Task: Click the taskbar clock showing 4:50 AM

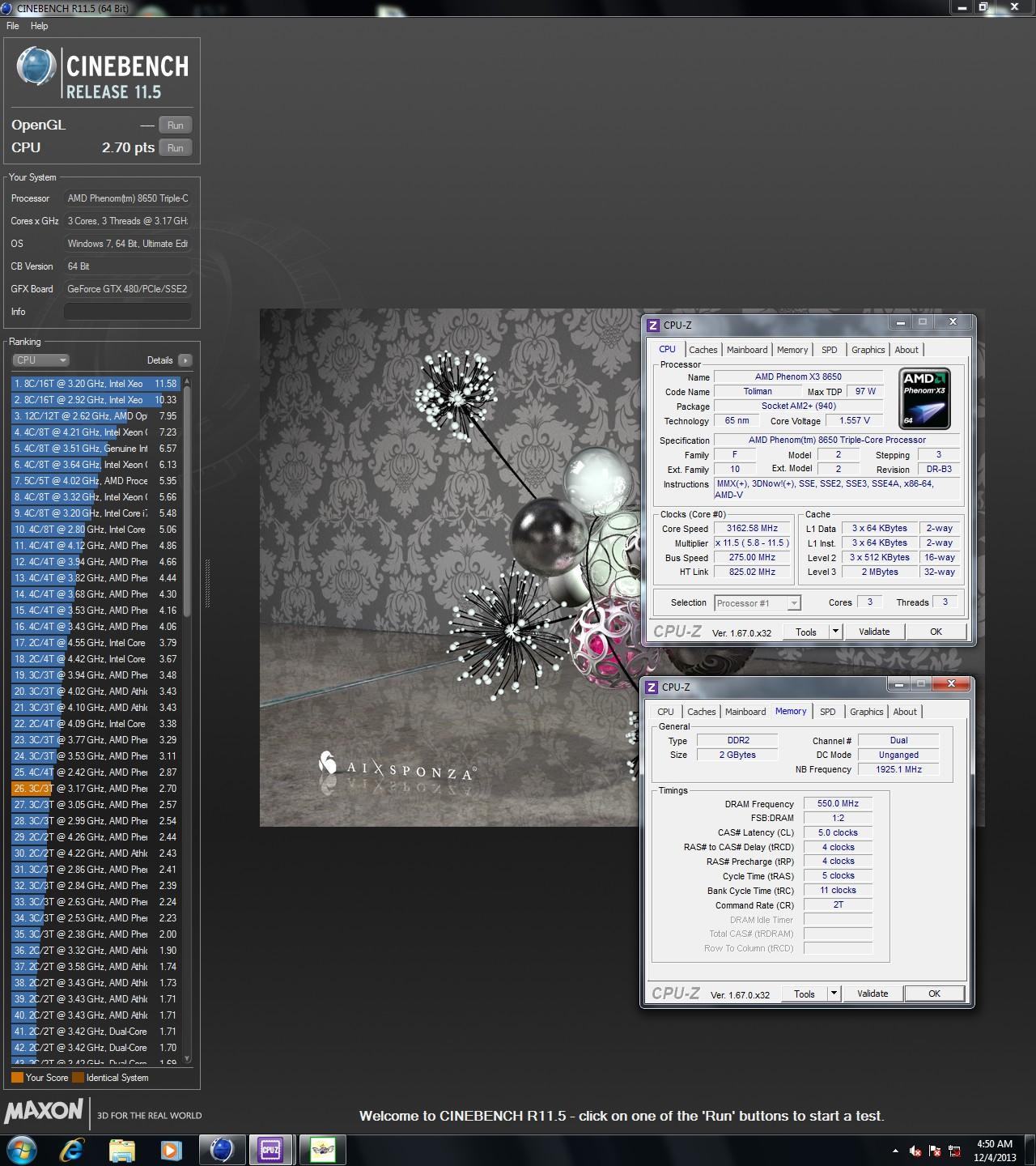Action: point(995,1151)
